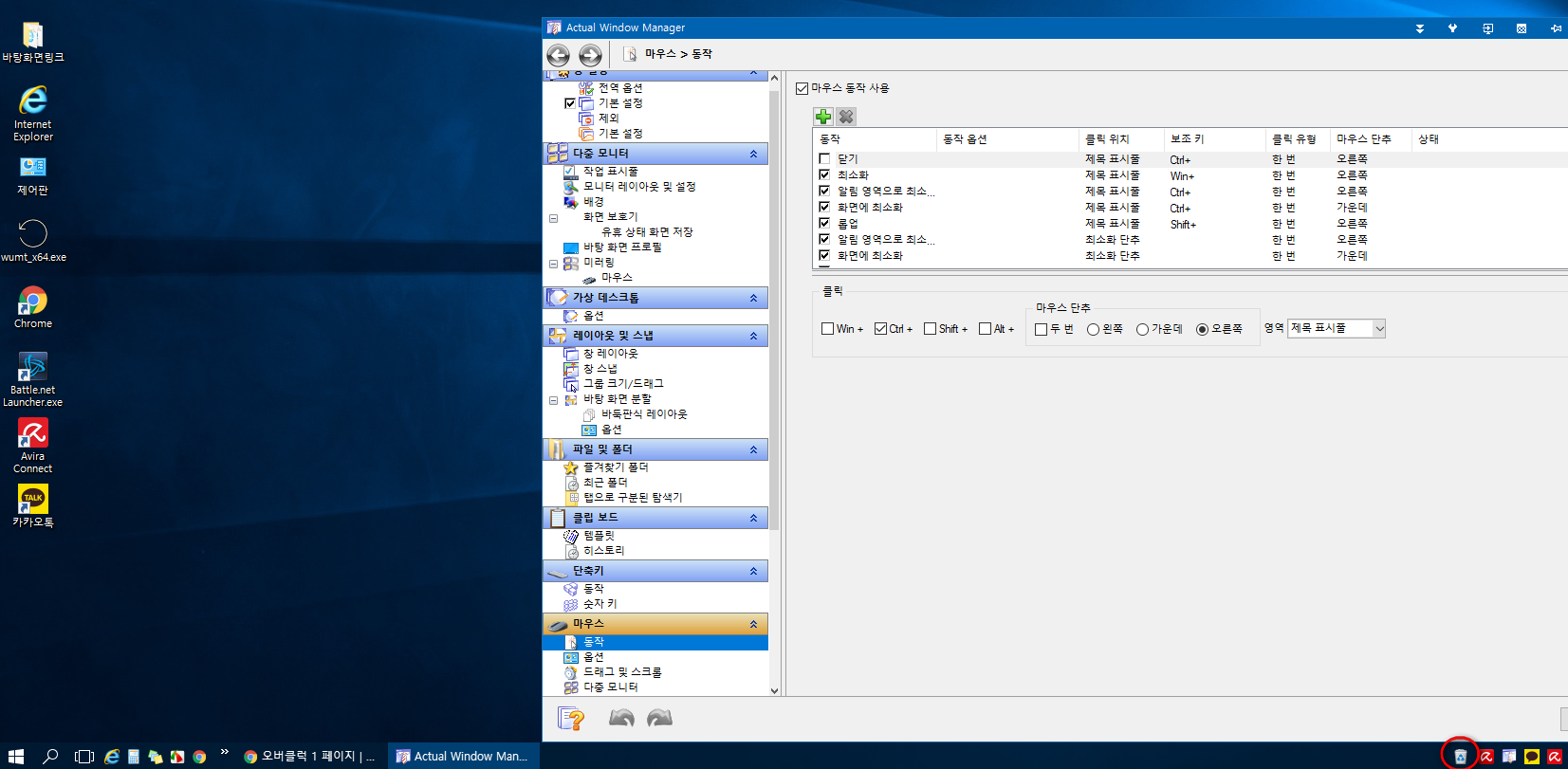Toggle the Alt + modifier checkbox

(985, 329)
